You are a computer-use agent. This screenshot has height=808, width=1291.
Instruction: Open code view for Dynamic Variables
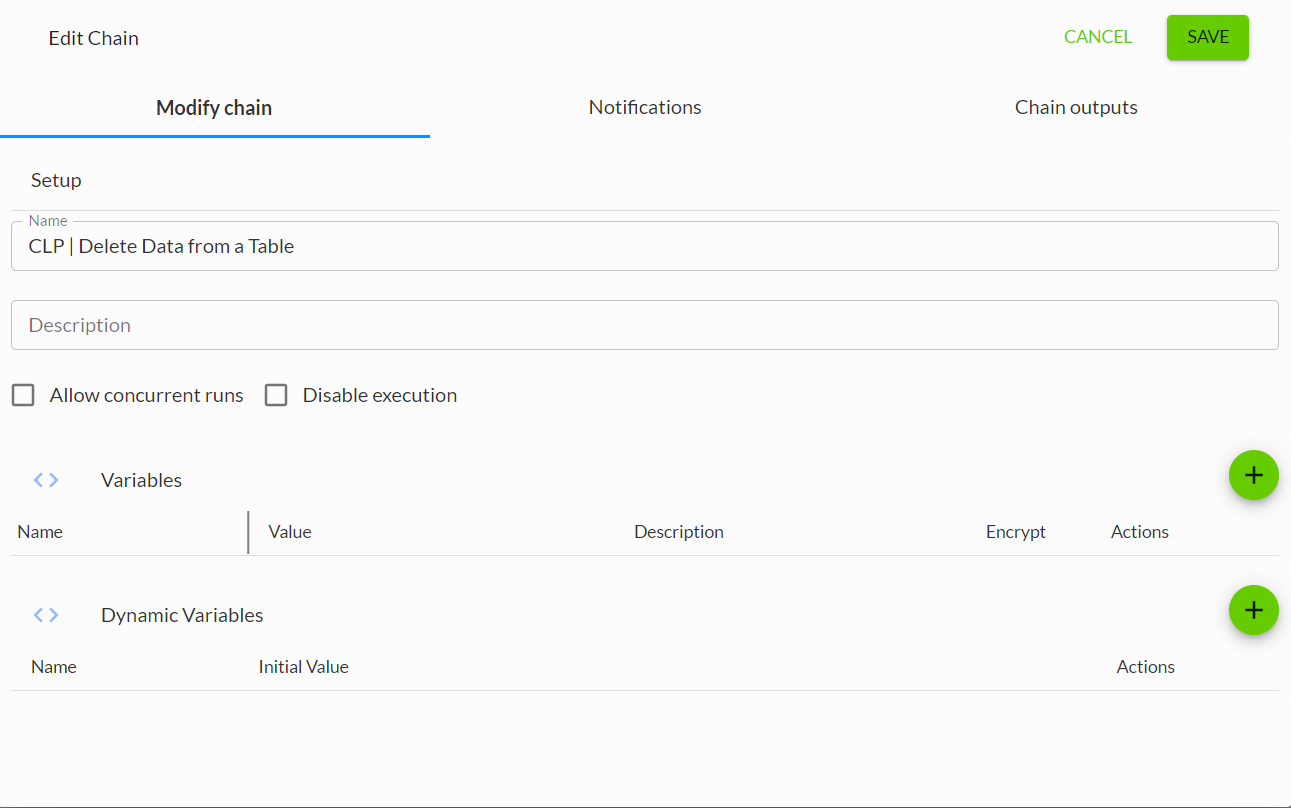click(x=45, y=615)
